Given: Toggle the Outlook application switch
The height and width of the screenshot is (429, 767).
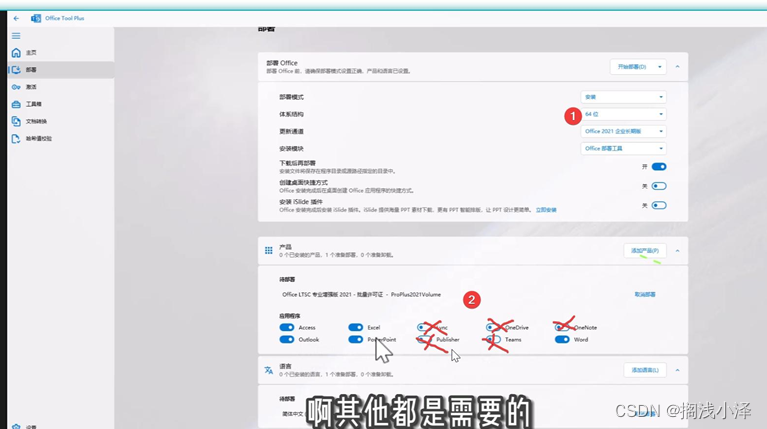Looking at the screenshot, I should 287,339.
